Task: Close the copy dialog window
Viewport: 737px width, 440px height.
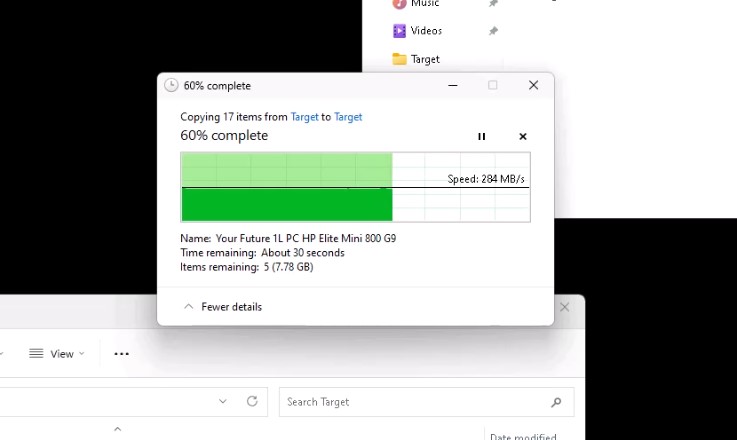Action: (533, 85)
